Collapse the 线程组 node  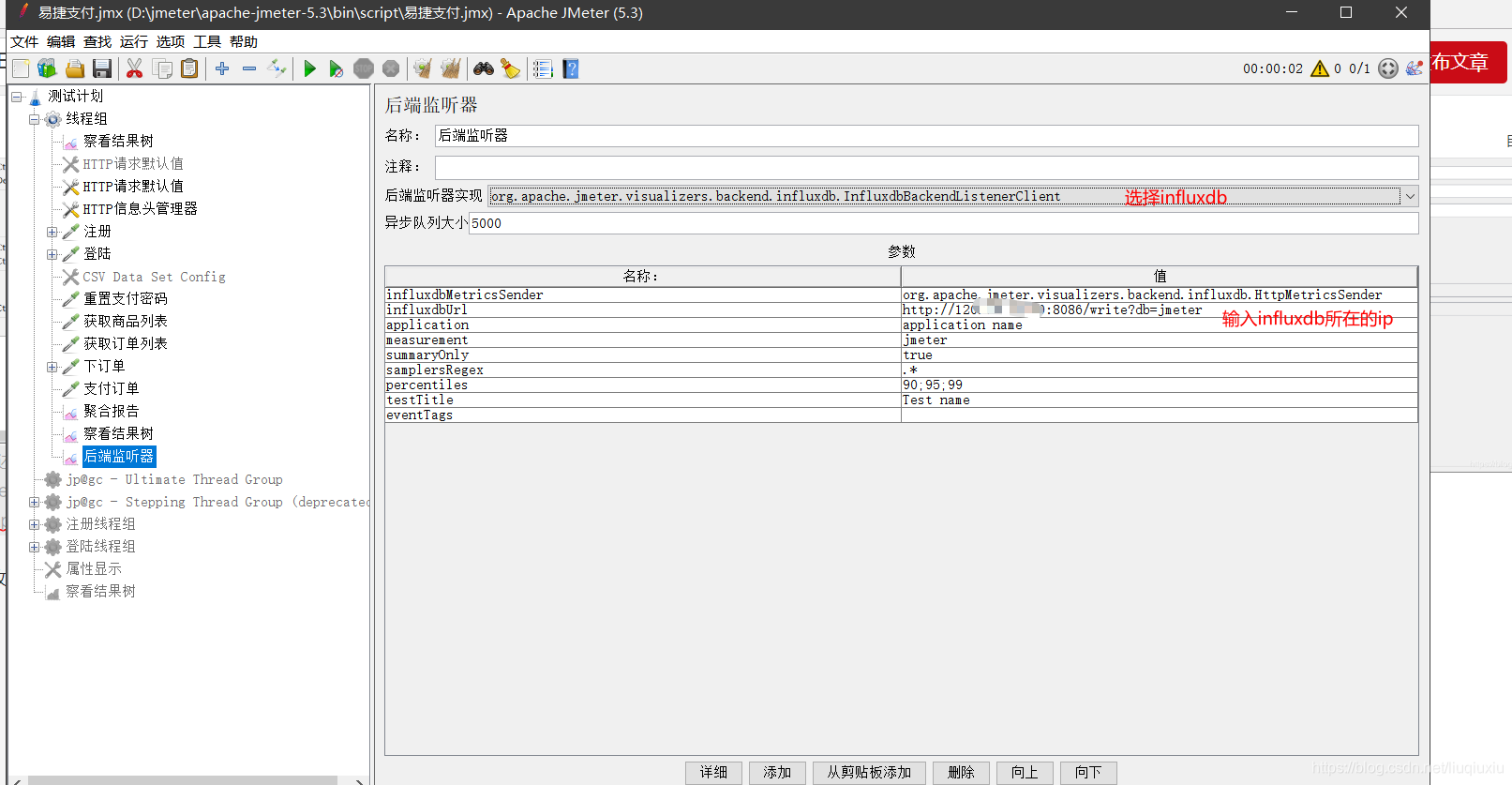pos(35,119)
